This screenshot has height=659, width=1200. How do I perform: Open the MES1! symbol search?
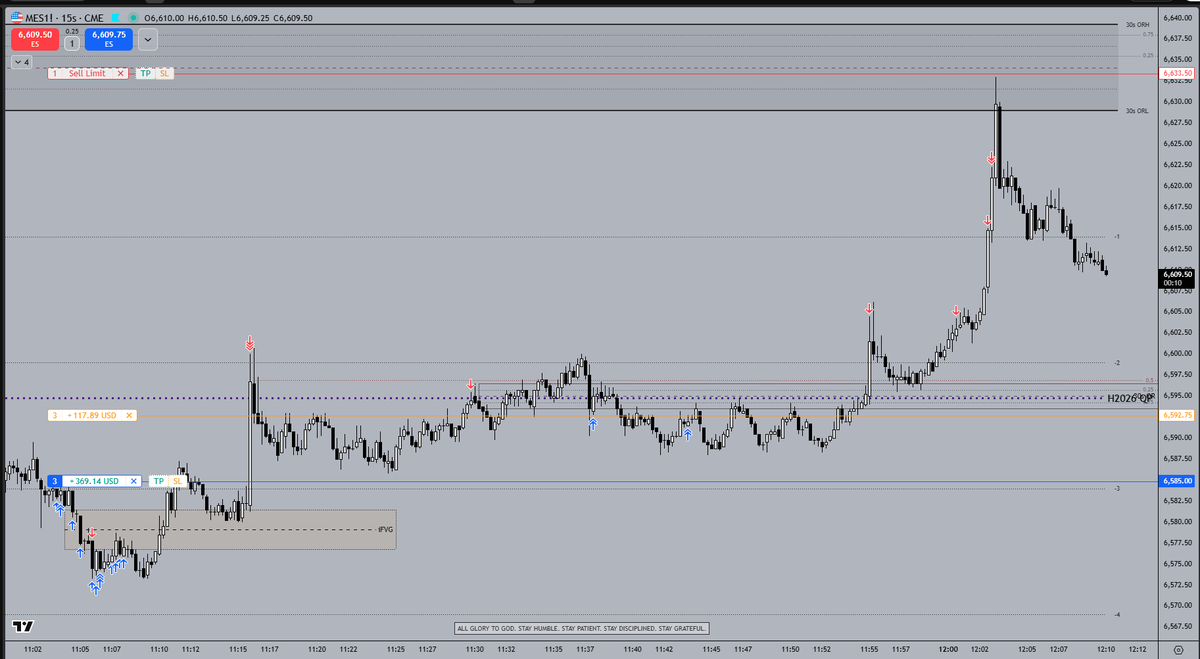coord(42,18)
